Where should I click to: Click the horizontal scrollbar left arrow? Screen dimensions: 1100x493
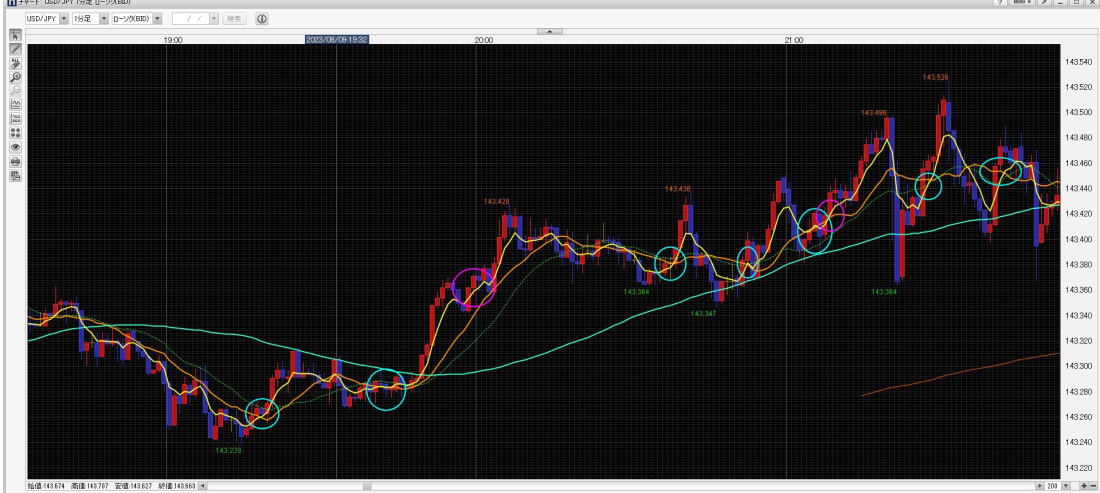click(203, 485)
